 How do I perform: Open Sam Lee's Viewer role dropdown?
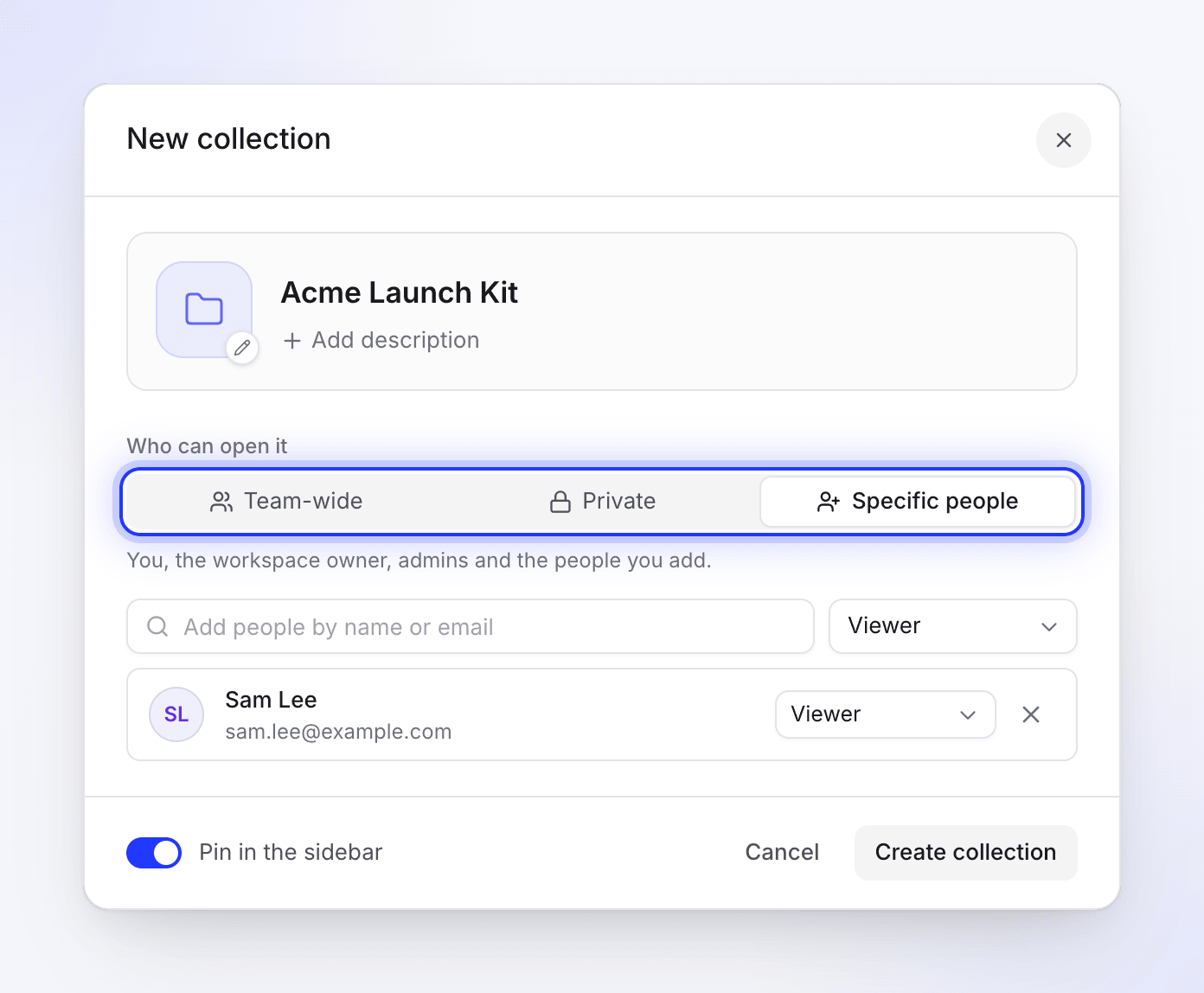885,714
